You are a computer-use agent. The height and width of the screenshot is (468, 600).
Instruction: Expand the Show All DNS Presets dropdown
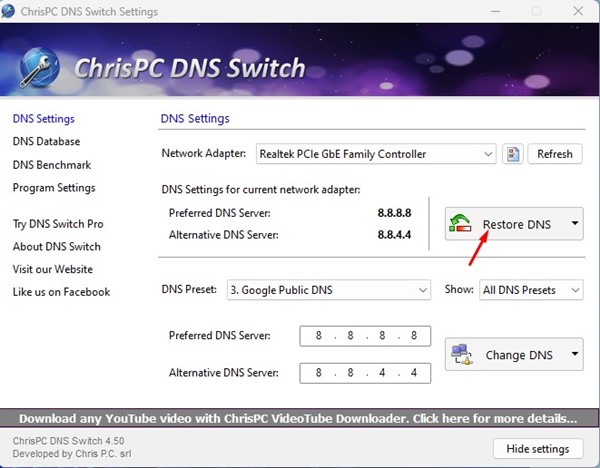tap(530, 290)
